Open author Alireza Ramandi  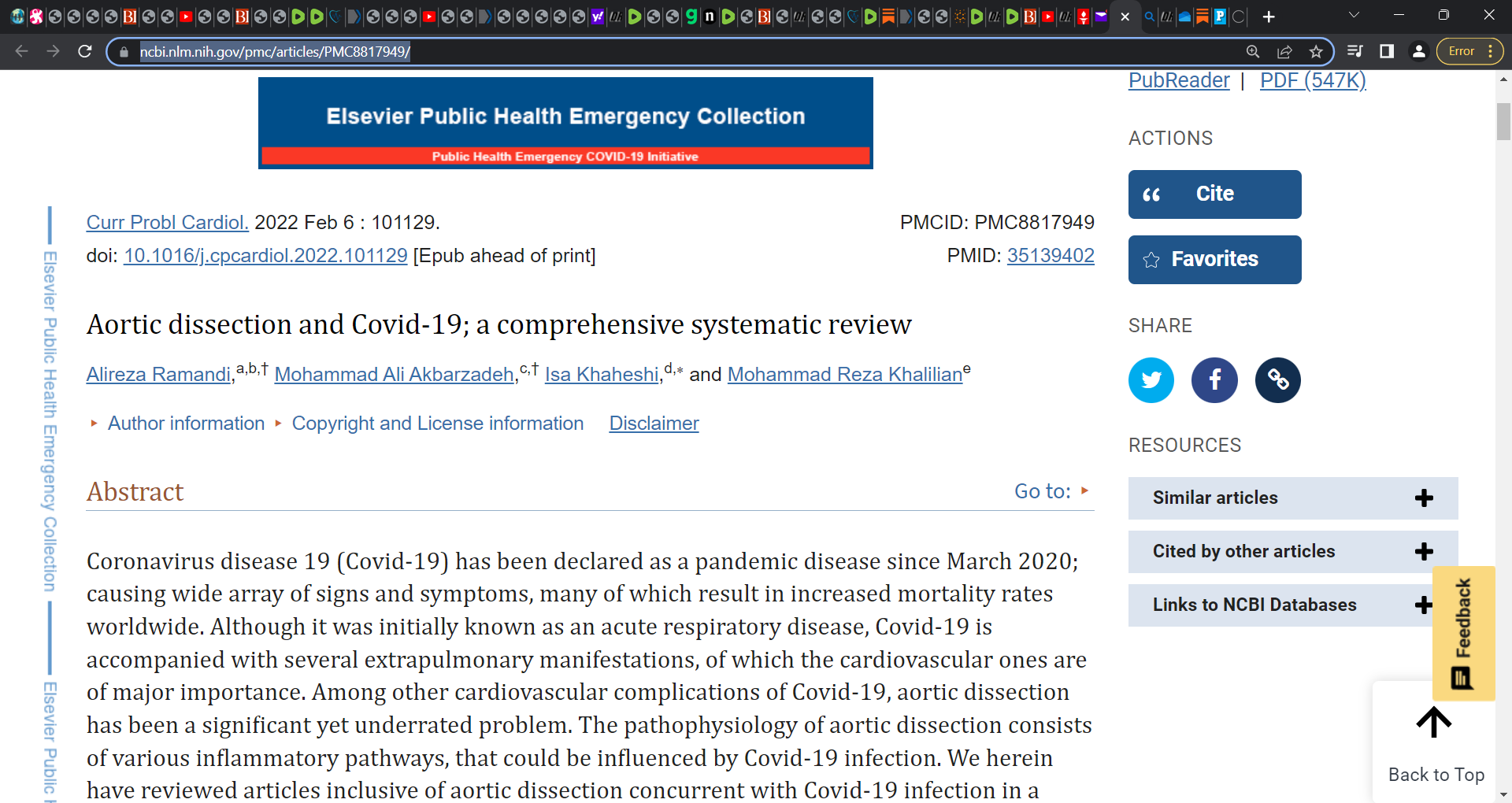158,375
